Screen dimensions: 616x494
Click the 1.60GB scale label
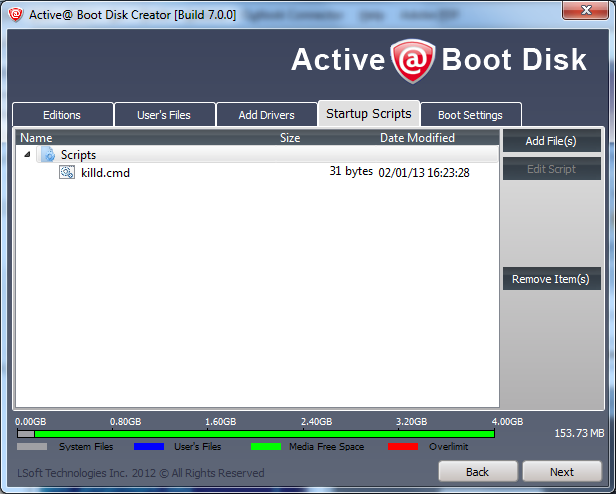[220, 422]
